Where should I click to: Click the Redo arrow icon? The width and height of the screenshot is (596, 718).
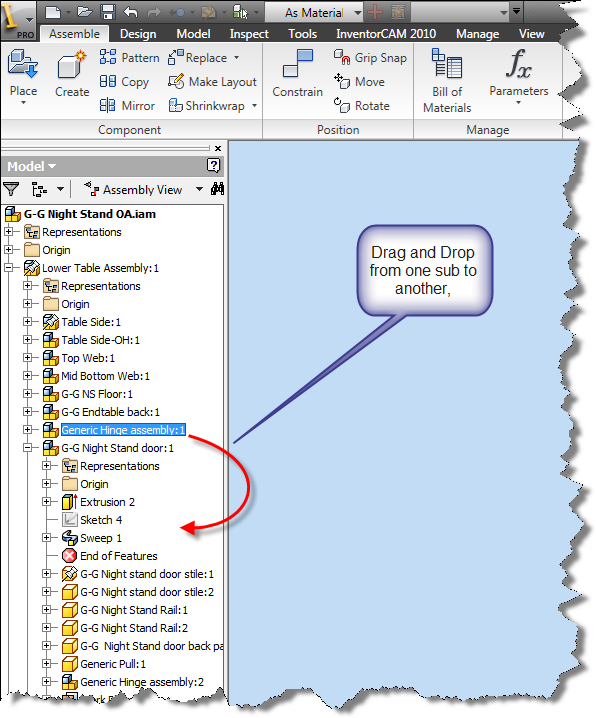tap(153, 11)
